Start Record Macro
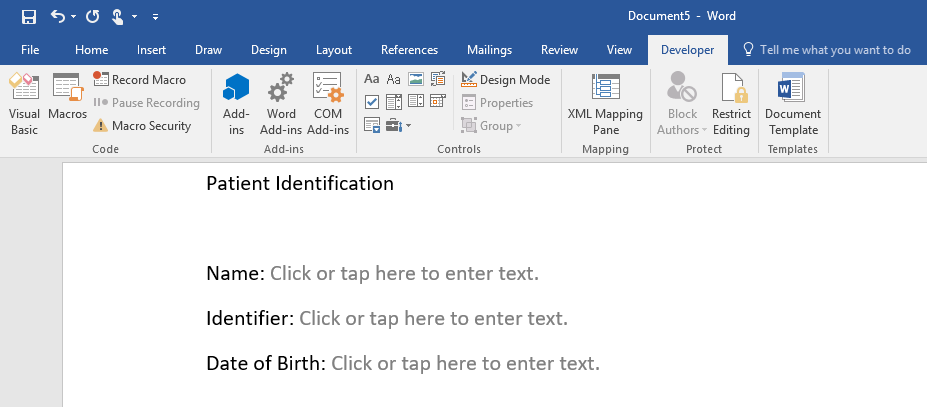The image size is (927, 407). coord(140,80)
